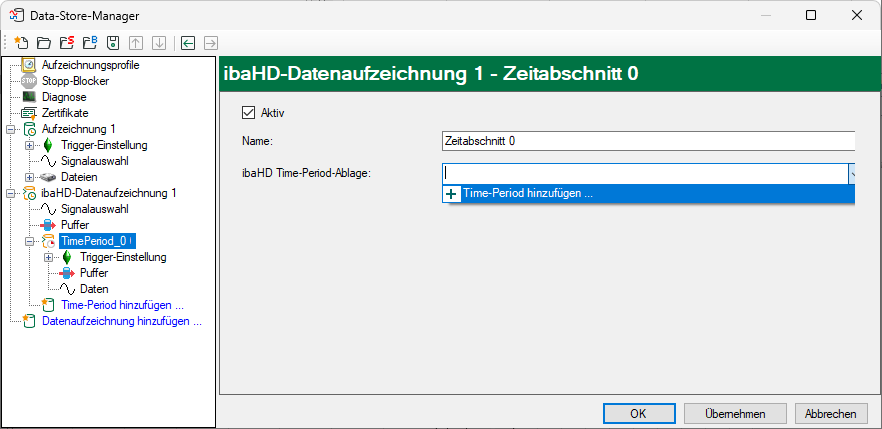Click the folder icon with blue B

(x=89, y=43)
